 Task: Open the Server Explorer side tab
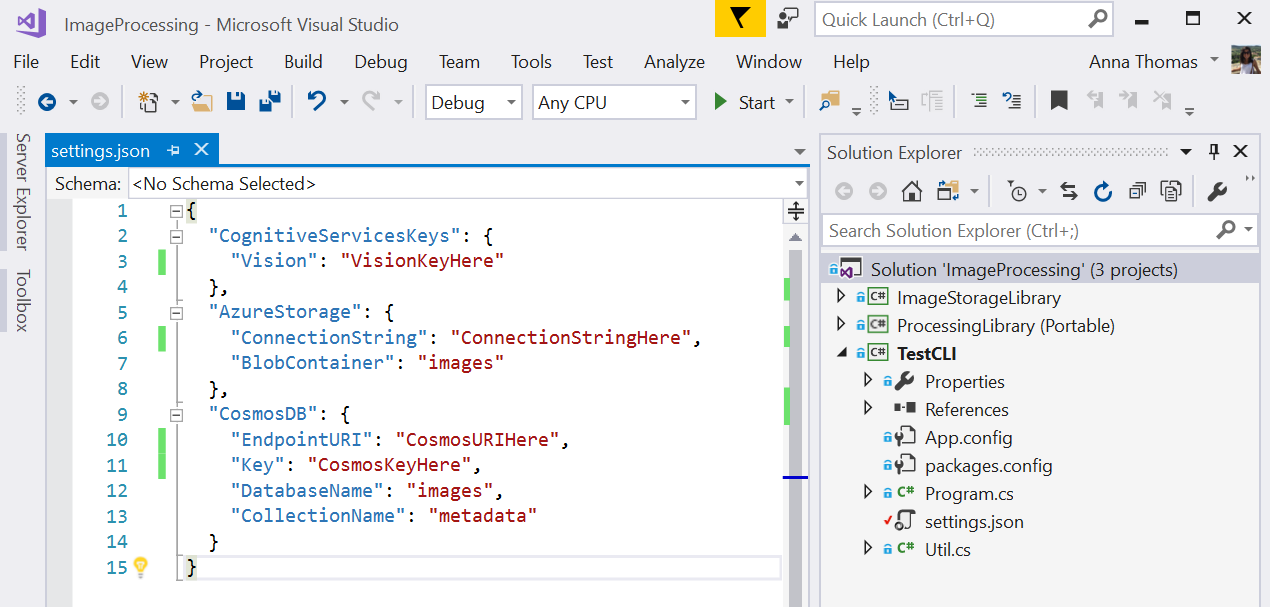(22, 191)
